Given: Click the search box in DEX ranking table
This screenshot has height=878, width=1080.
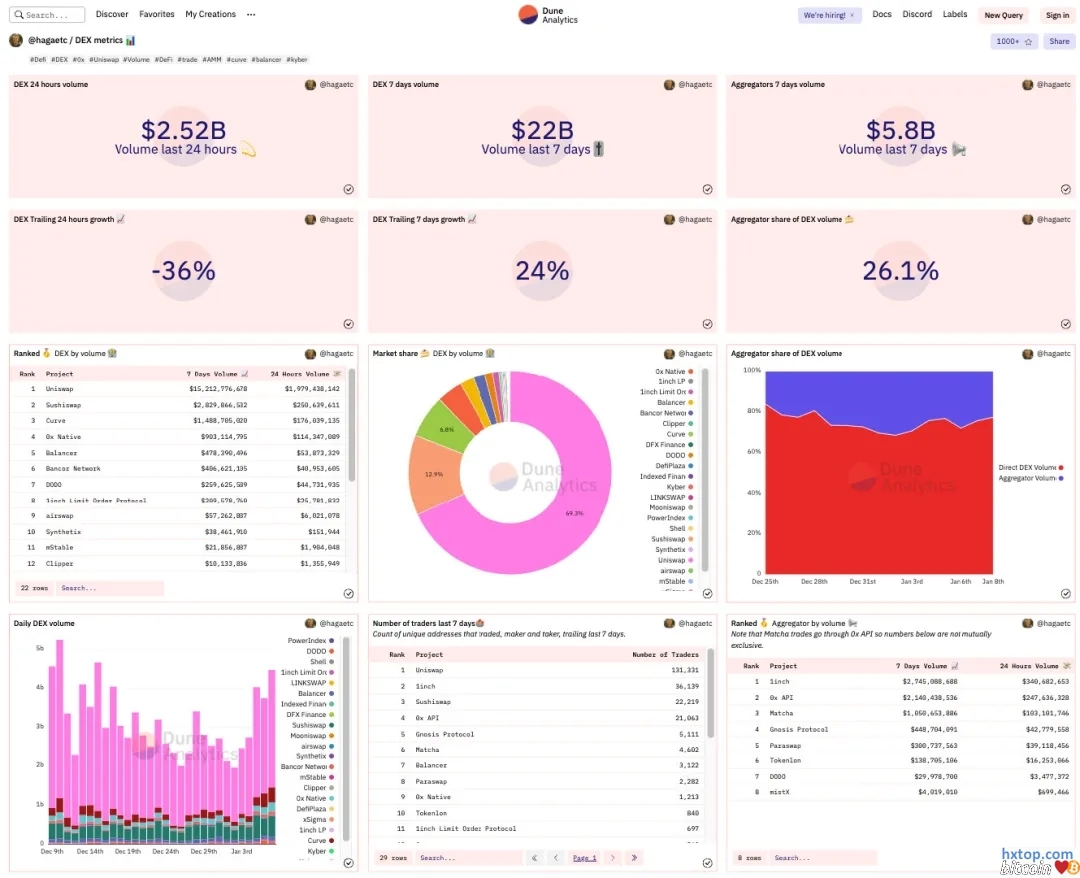Looking at the screenshot, I should click(x=108, y=588).
